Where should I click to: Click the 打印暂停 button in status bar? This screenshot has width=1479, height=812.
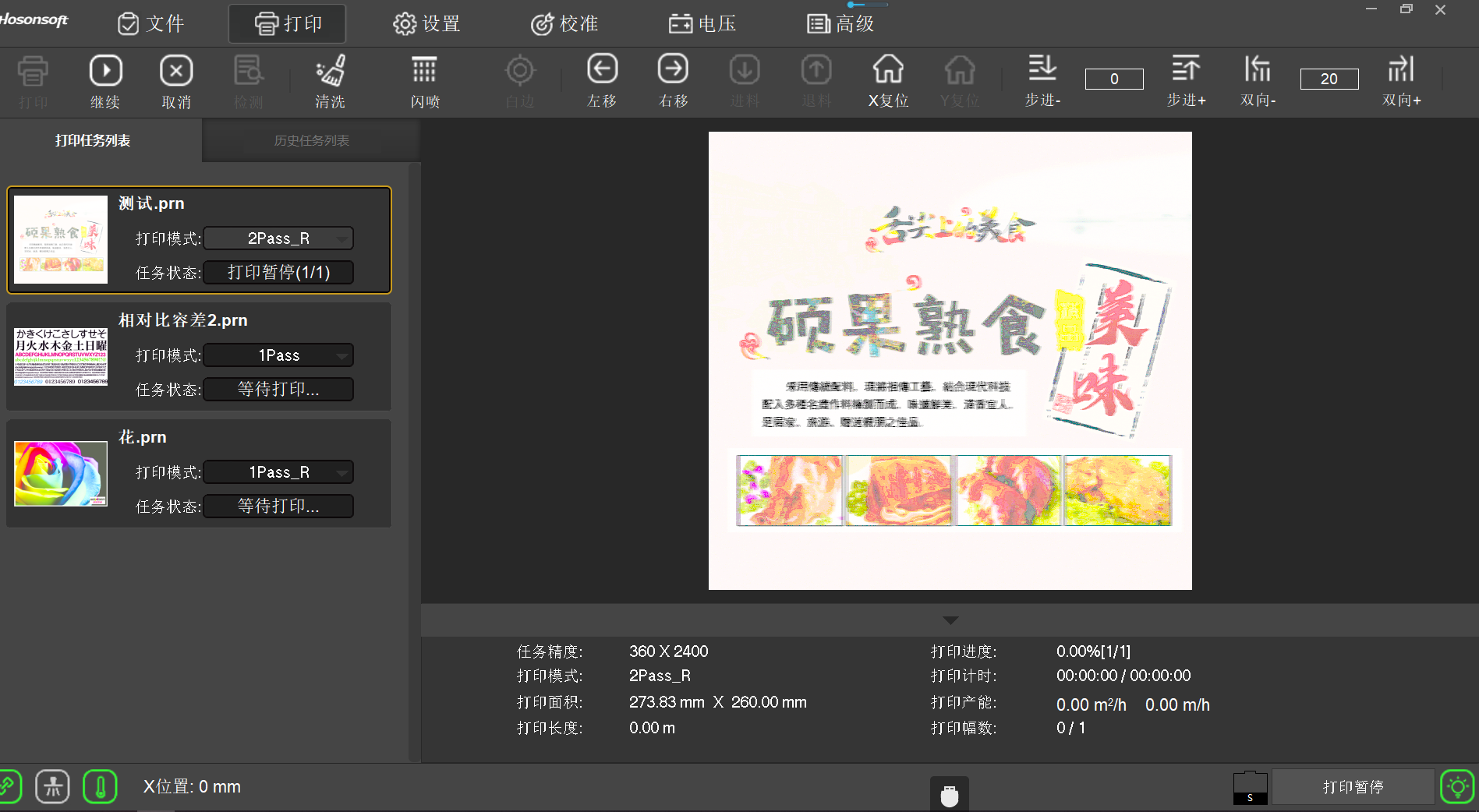coord(1353,787)
